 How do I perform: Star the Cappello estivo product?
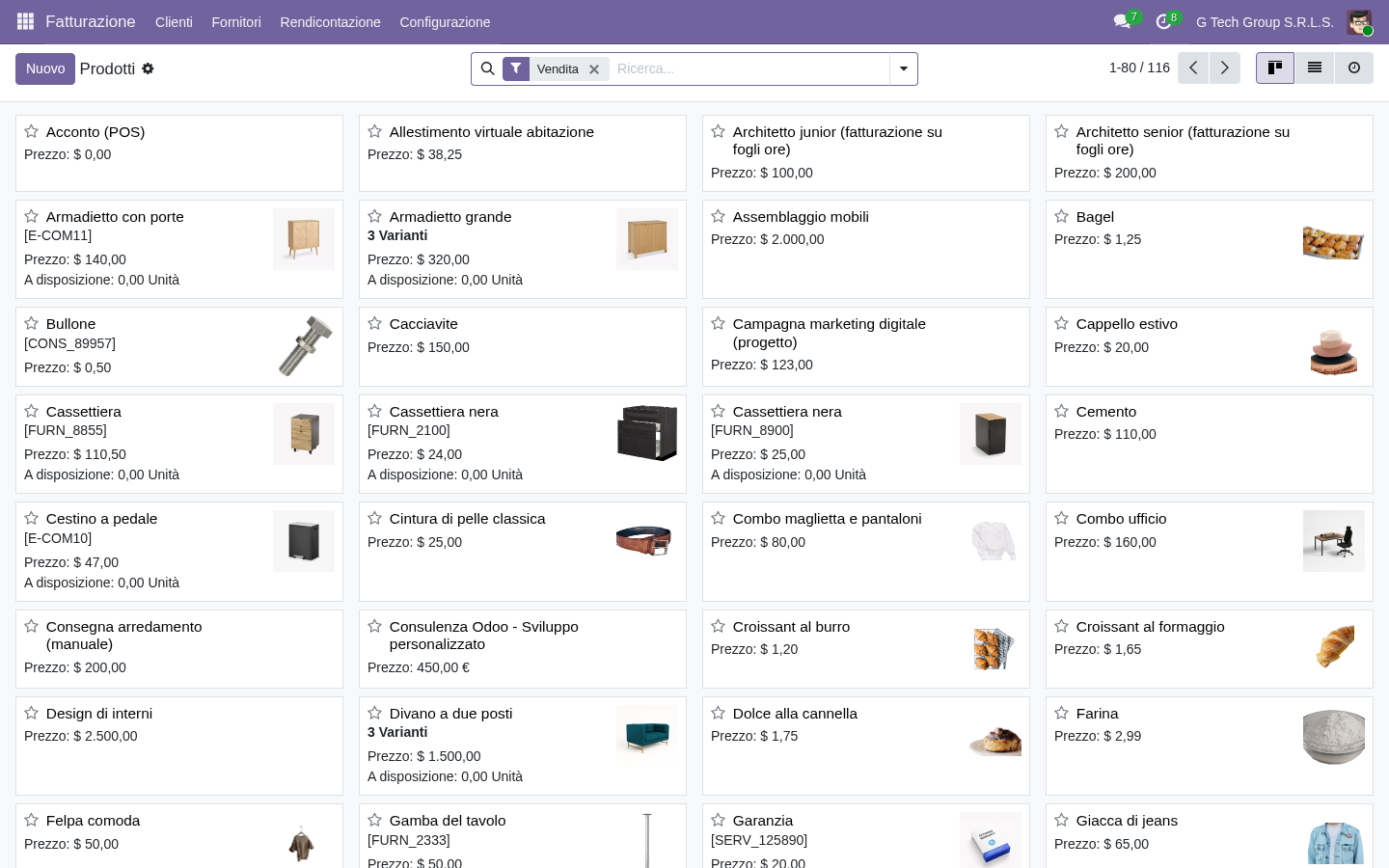pyautogui.click(x=1062, y=323)
